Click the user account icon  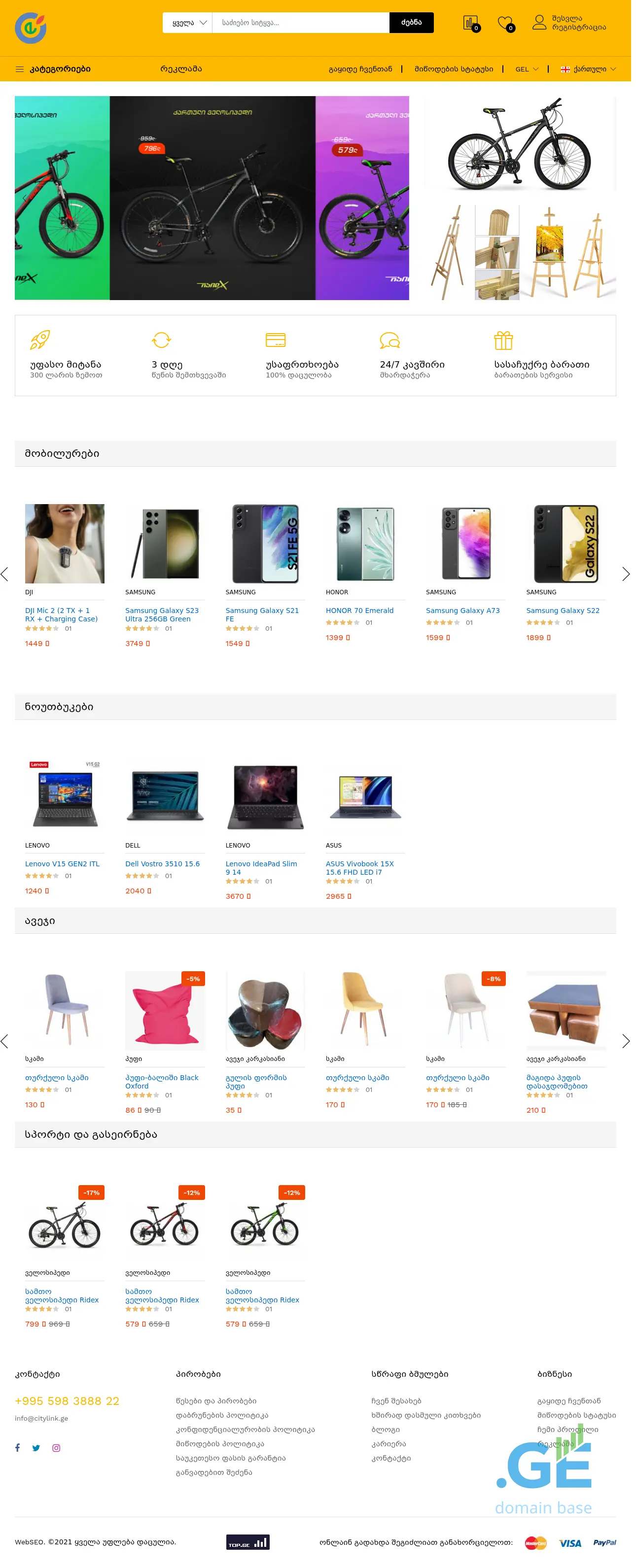539,23
